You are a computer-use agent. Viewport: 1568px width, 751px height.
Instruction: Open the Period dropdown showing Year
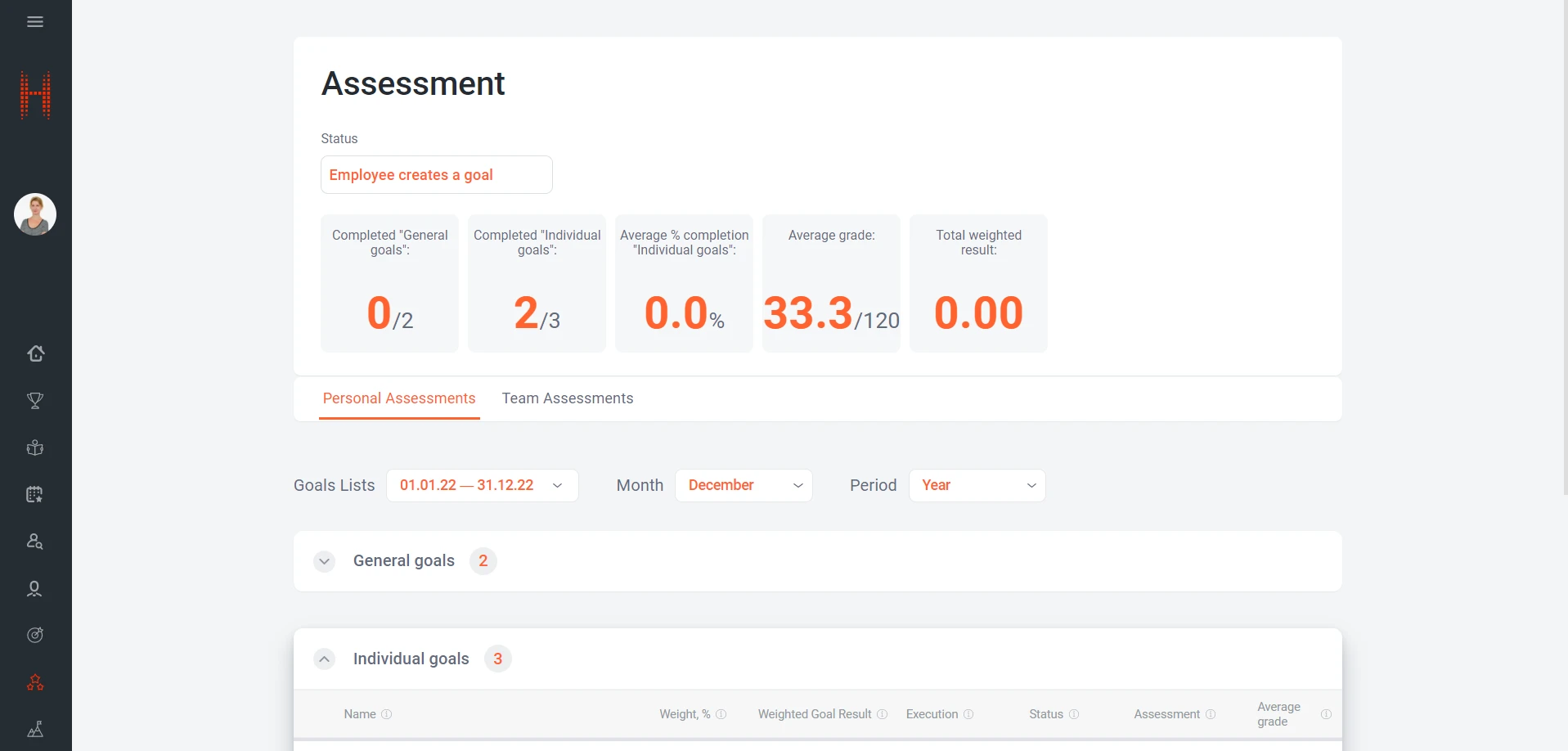[x=977, y=485]
